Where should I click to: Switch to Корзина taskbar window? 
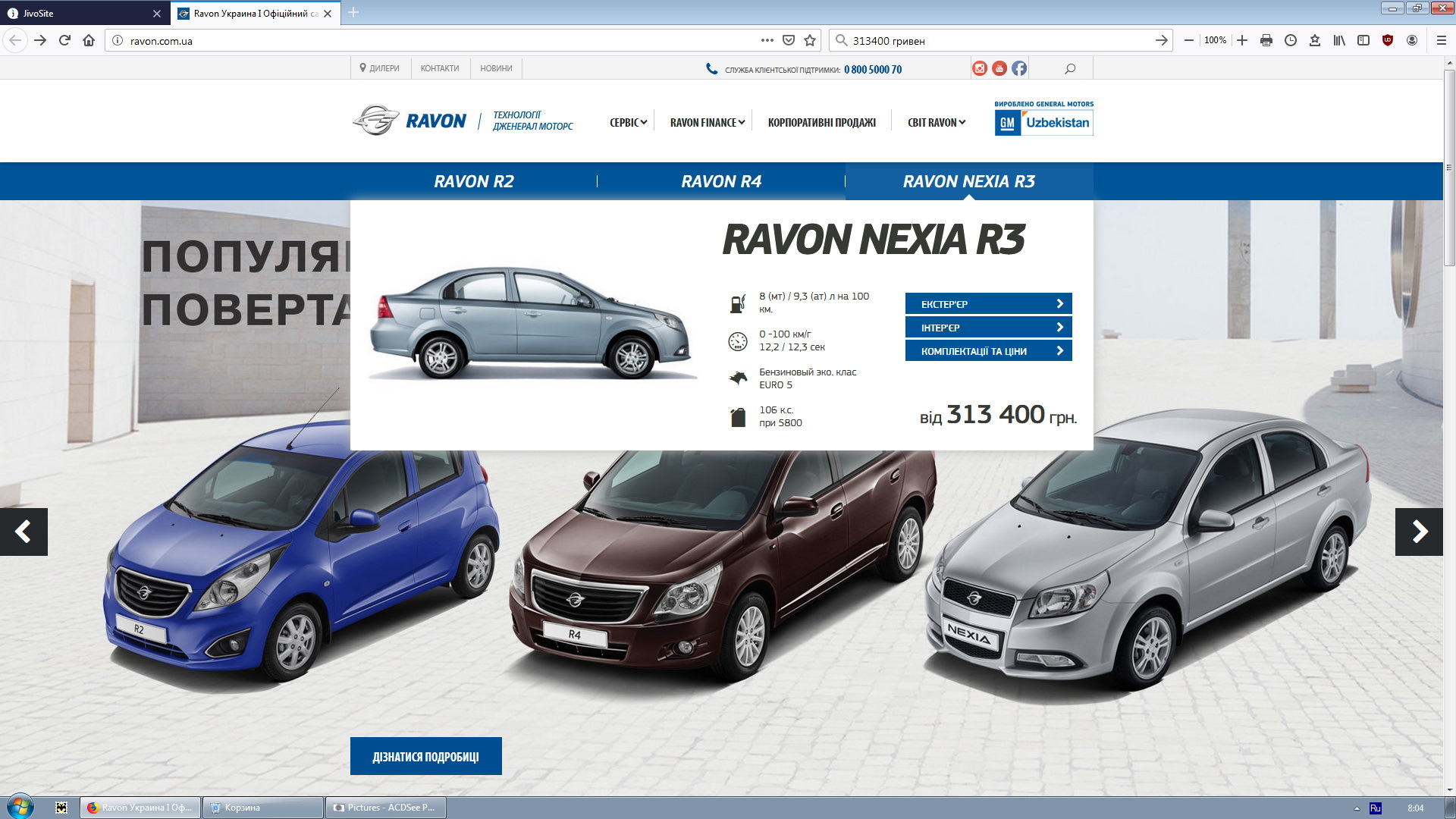coord(264,808)
